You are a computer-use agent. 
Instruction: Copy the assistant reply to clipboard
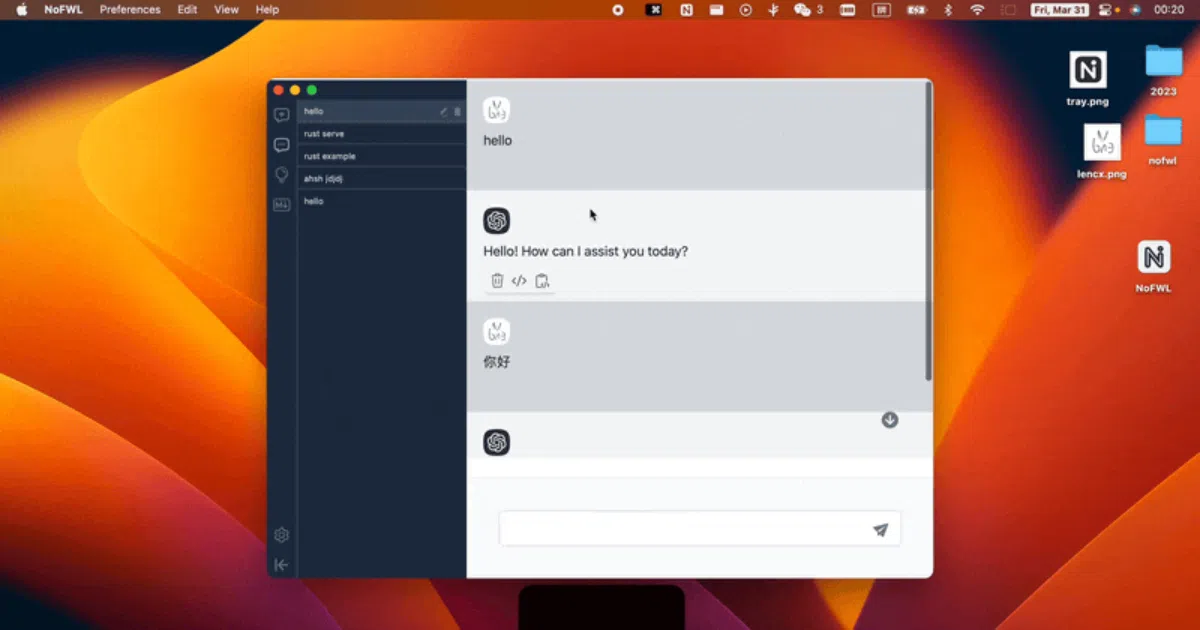coord(542,281)
